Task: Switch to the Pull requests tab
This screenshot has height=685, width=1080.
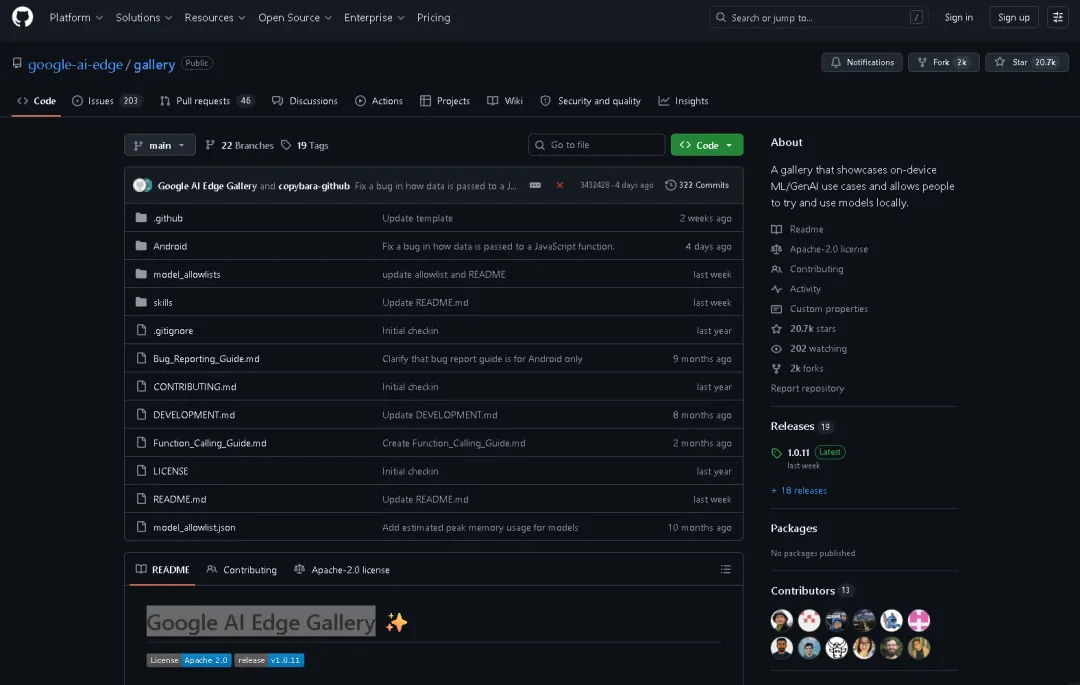Action: 207,101
